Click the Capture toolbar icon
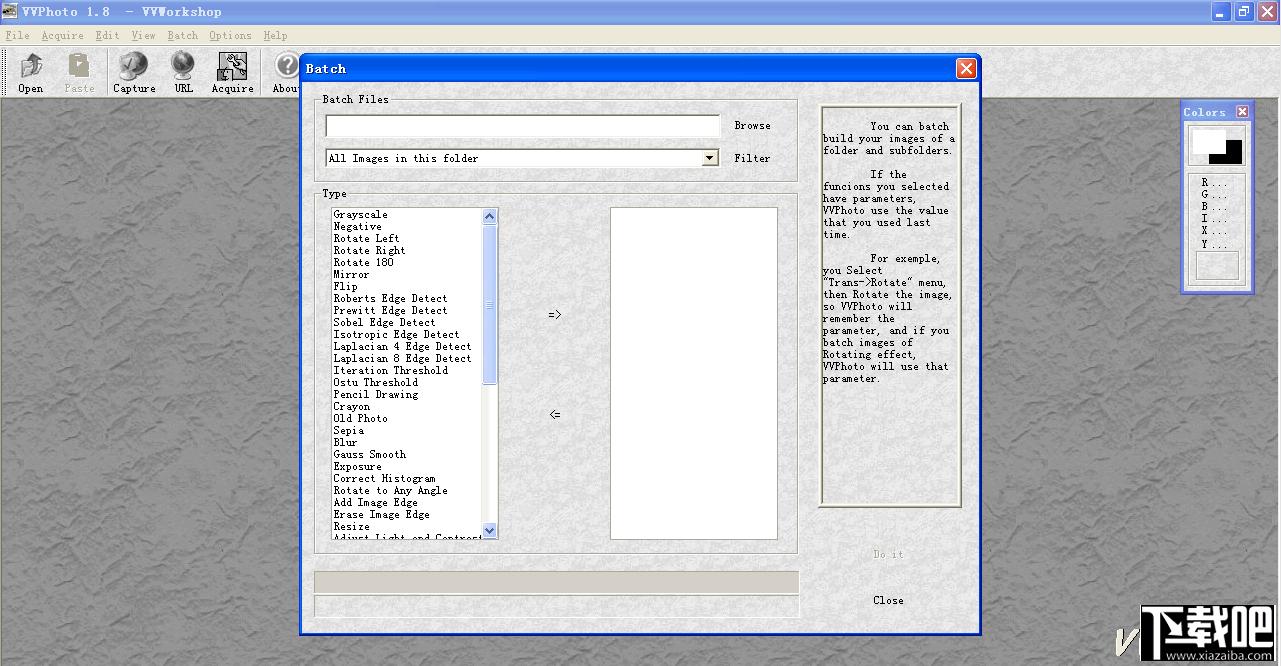The height and width of the screenshot is (666, 1281). pos(133,67)
